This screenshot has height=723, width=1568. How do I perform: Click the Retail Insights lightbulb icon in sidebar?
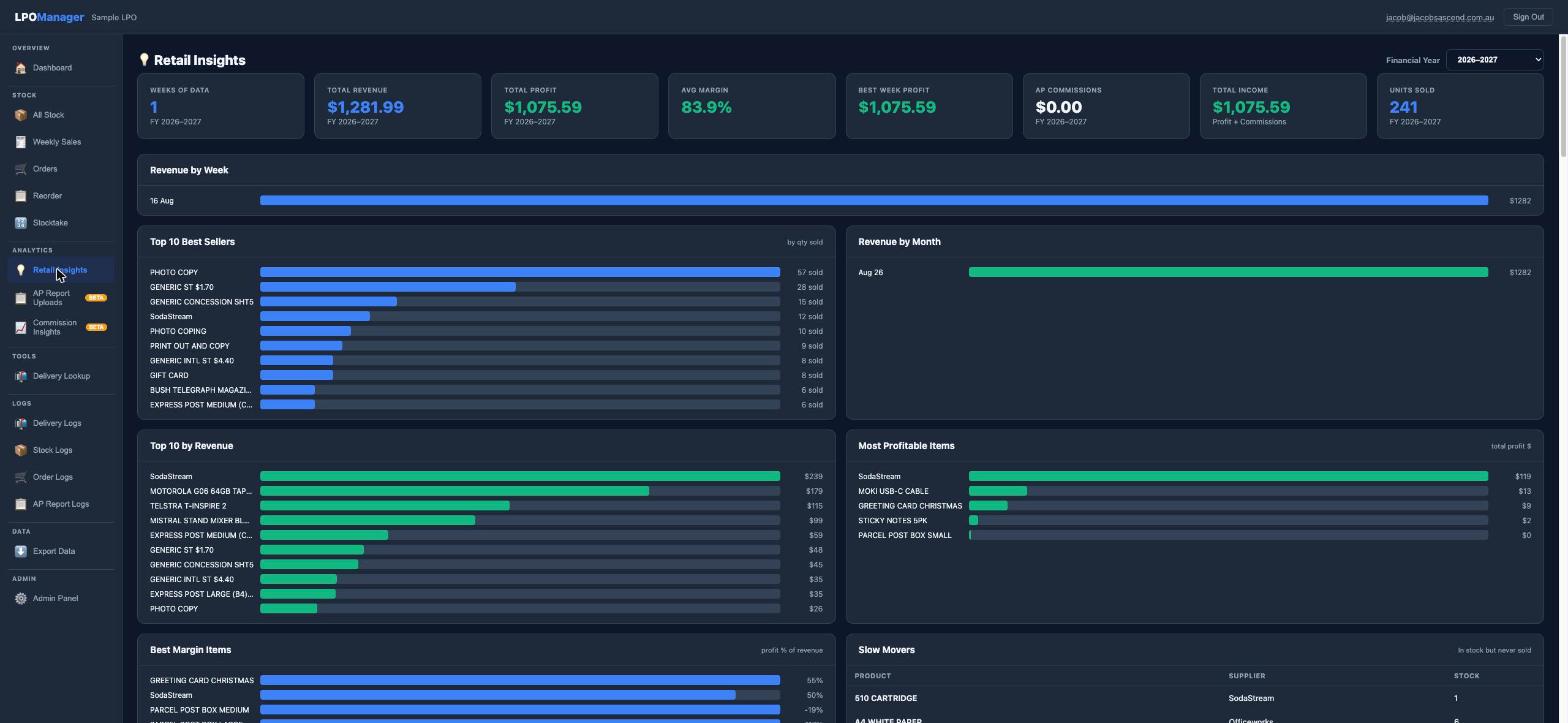(x=20, y=270)
